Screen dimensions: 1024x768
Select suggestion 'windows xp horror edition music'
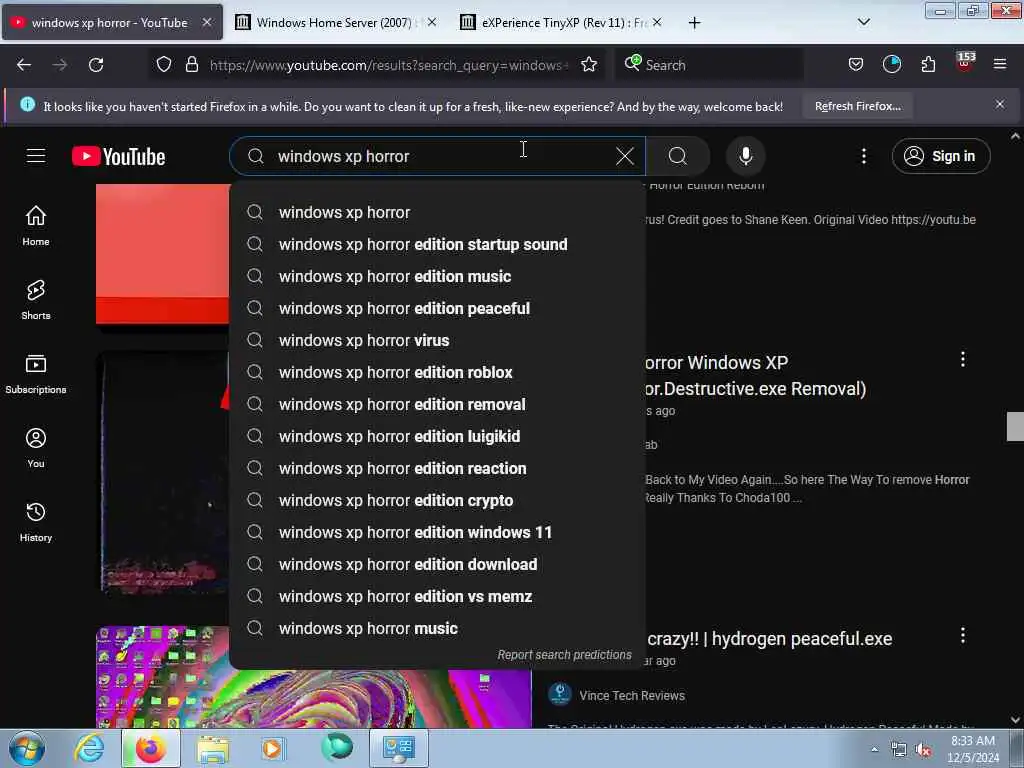[x=438, y=276]
